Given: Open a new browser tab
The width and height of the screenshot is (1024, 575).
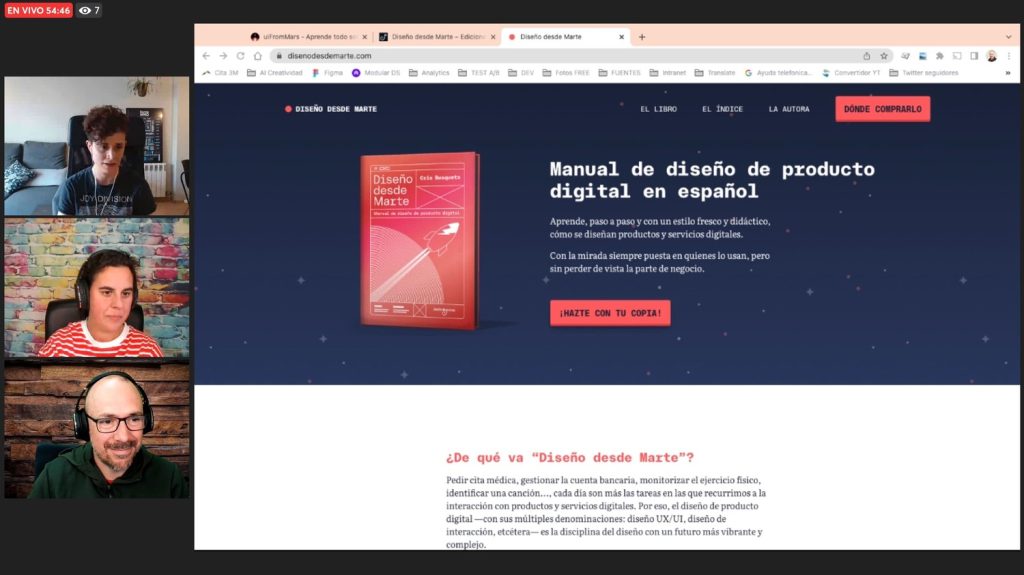Looking at the screenshot, I should (x=642, y=37).
